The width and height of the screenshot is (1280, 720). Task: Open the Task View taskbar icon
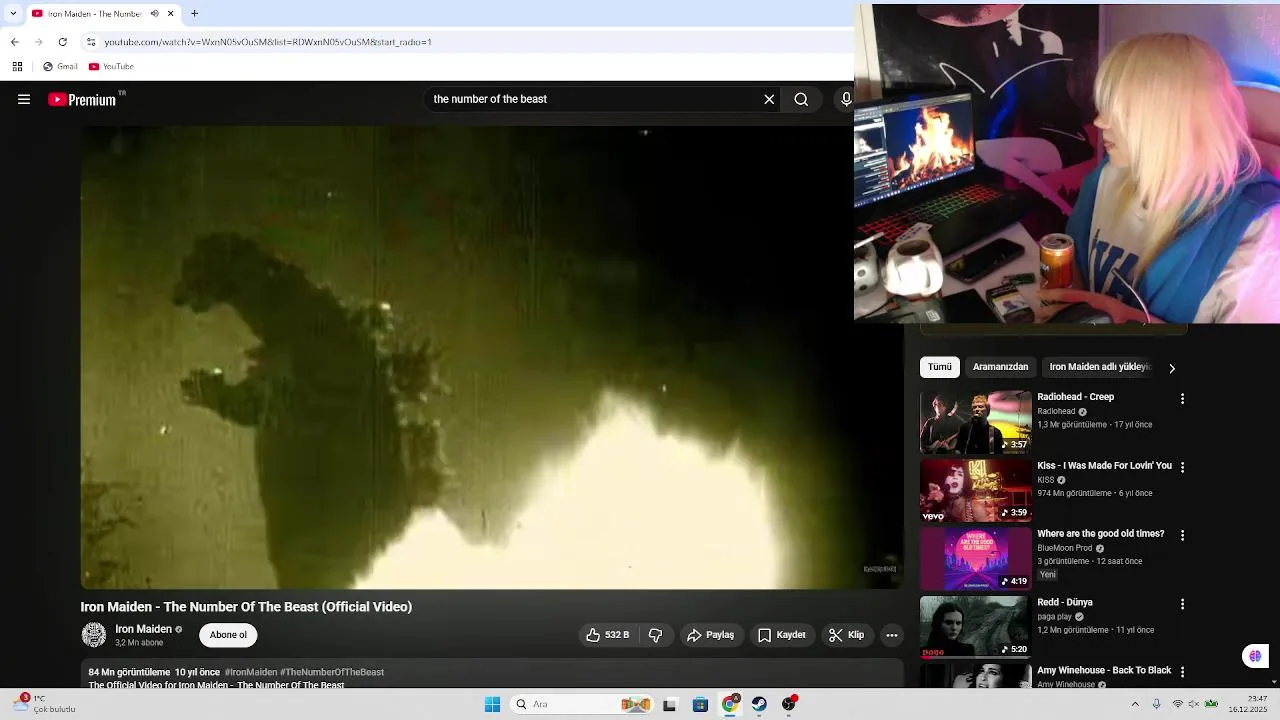(x=670, y=704)
